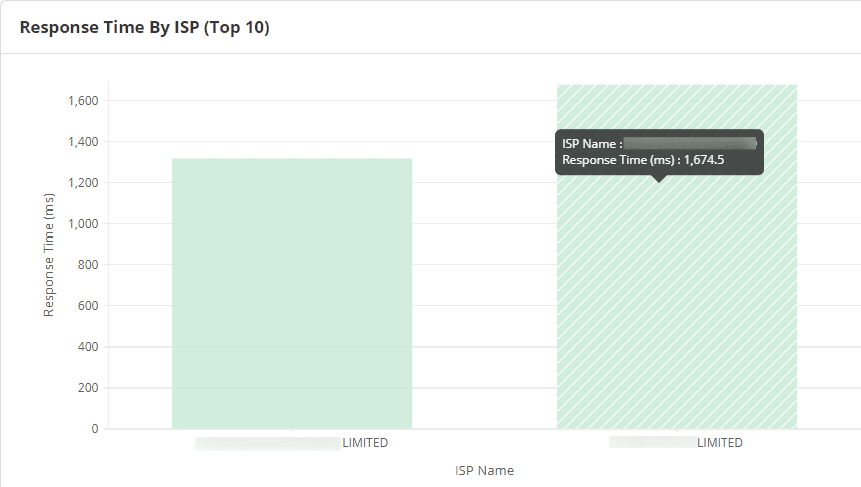The image size is (861, 487).
Task: Click the 800 y-axis tick label
Action: point(88,265)
